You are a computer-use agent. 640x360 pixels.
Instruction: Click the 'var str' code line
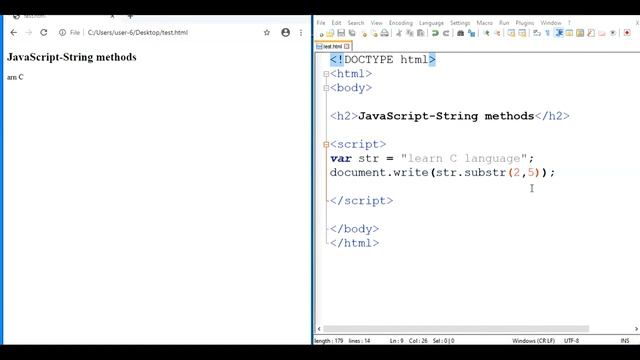pos(432,158)
